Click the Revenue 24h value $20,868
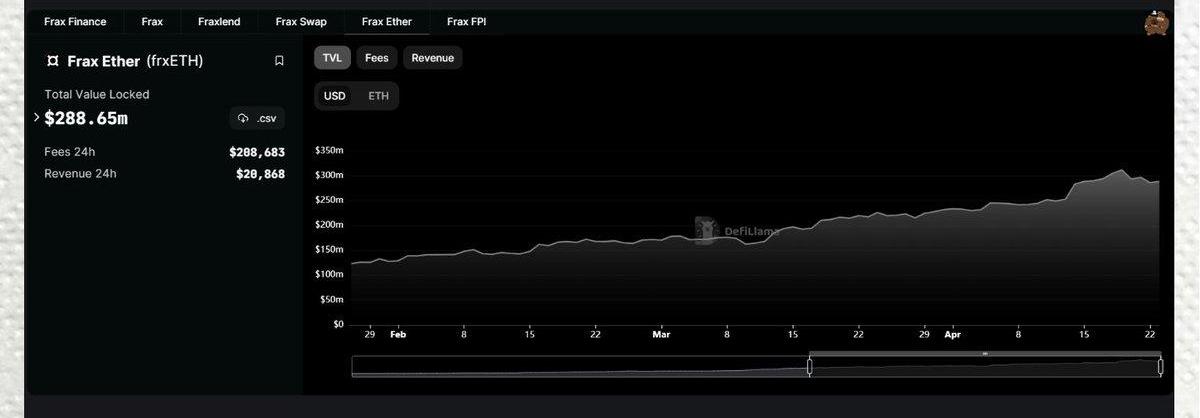 [261, 174]
